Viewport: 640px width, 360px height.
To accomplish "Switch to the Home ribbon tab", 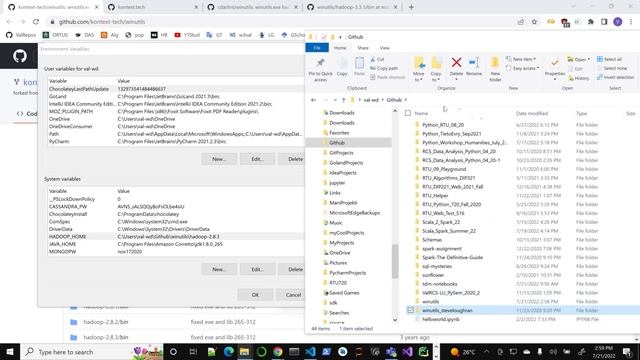I will [x=340, y=48].
